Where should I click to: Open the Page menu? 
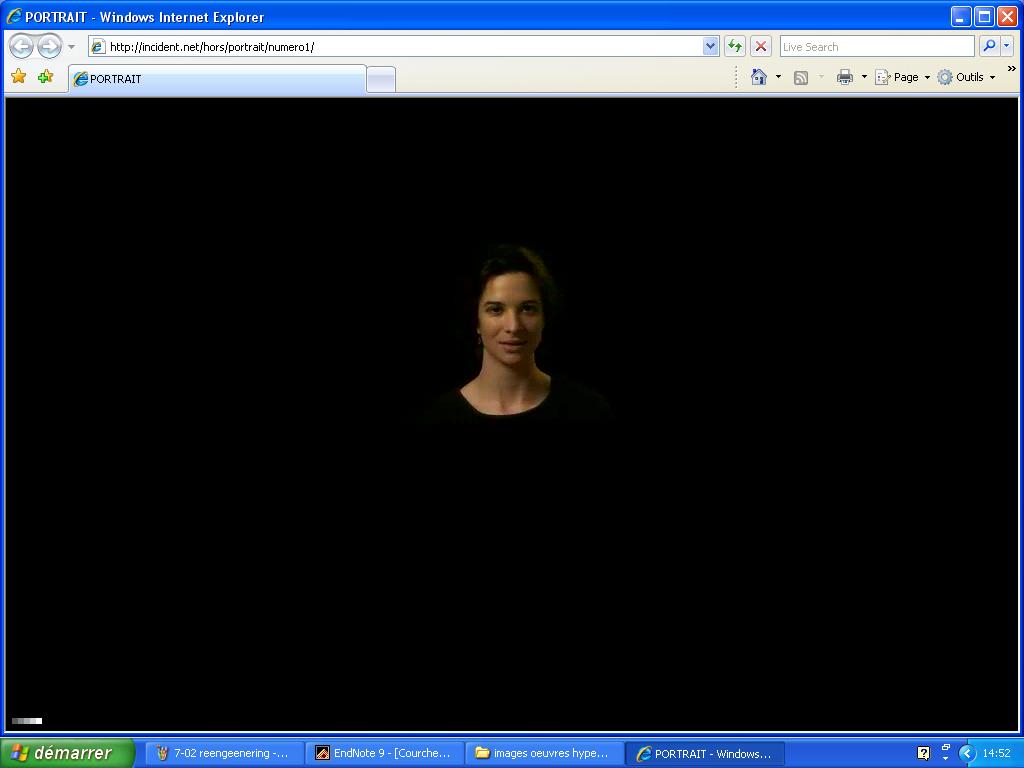point(902,77)
